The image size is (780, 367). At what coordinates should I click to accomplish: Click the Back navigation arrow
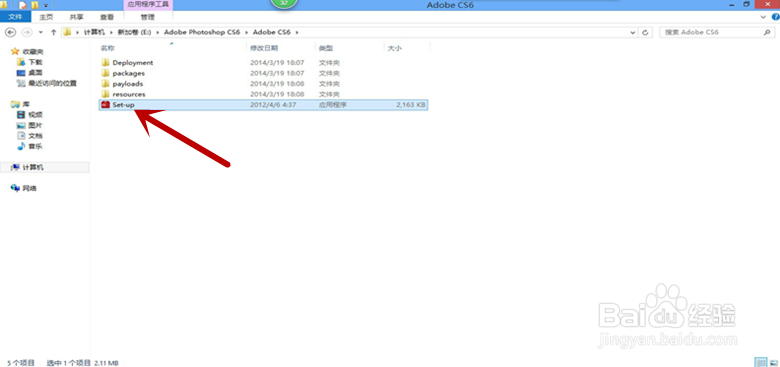10,32
